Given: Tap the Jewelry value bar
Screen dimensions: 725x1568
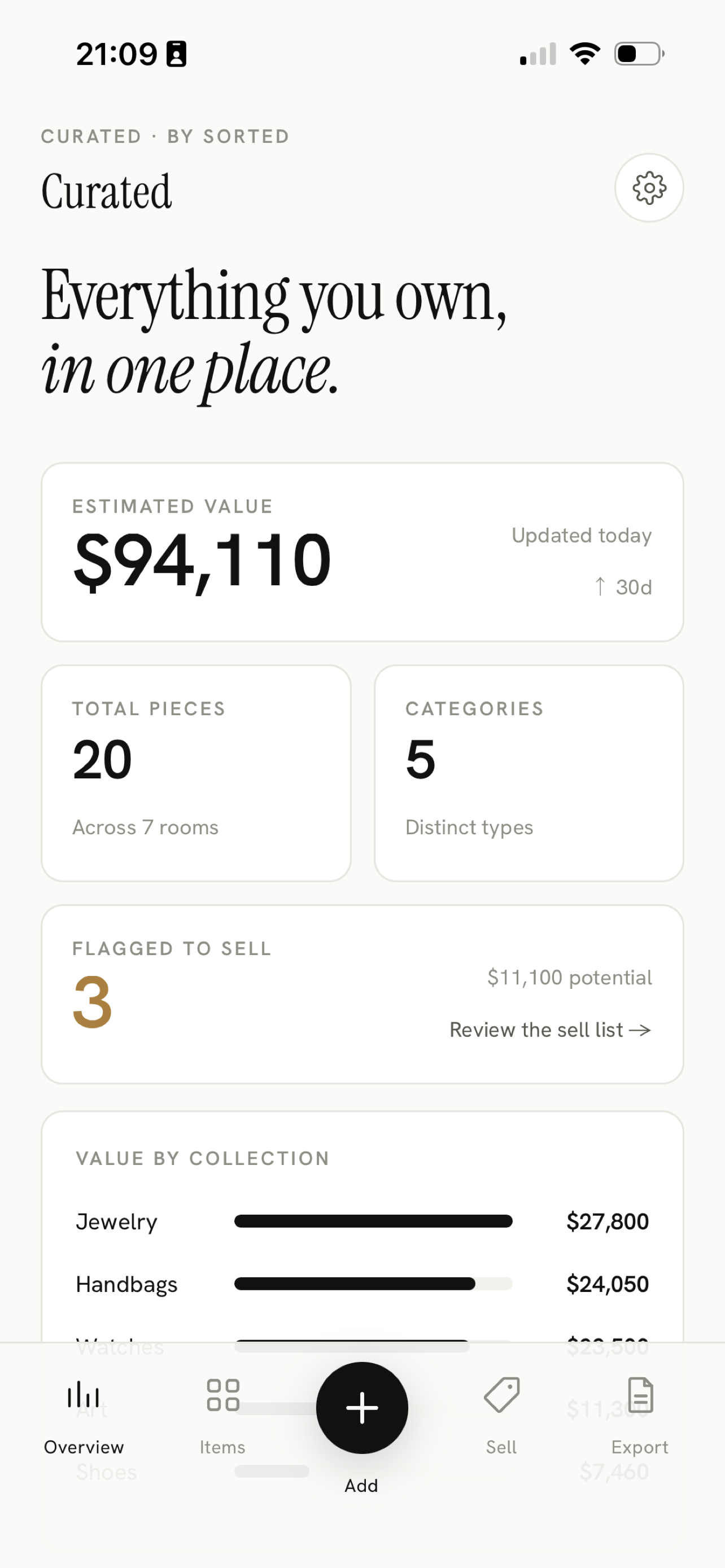Looking at the screenshot, I should click(373, 1221).
